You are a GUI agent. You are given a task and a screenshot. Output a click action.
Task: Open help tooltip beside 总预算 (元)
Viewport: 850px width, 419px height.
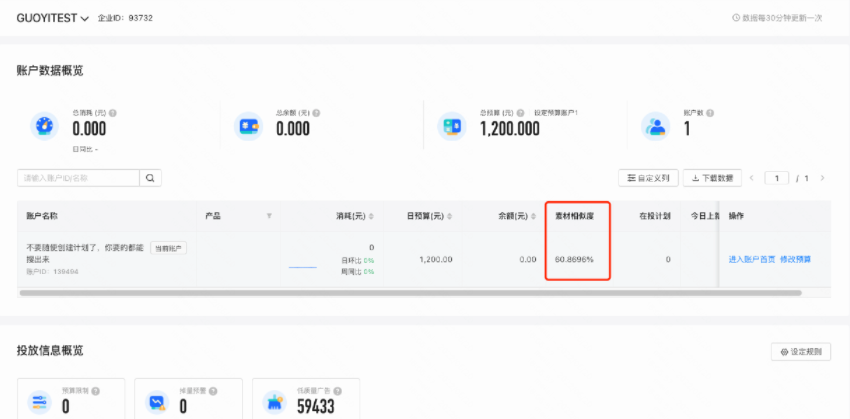point(520,113)
